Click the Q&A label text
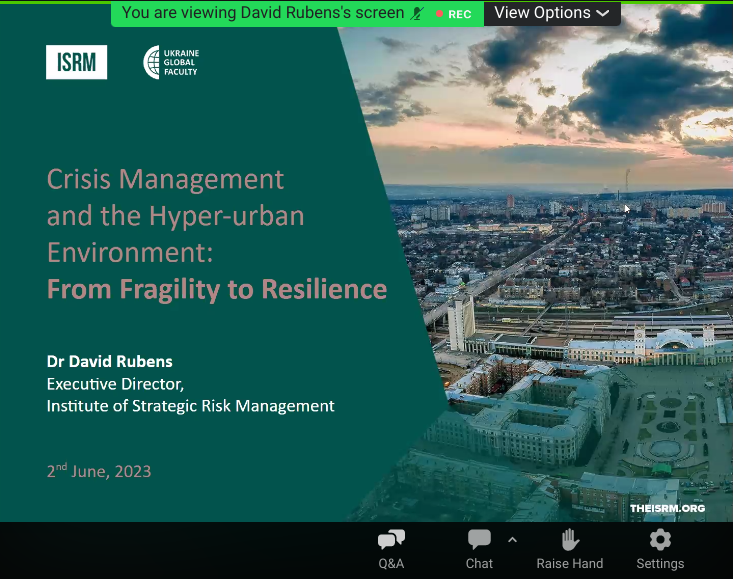Viewport: 733px width, 579px height. tap(391, 563)
